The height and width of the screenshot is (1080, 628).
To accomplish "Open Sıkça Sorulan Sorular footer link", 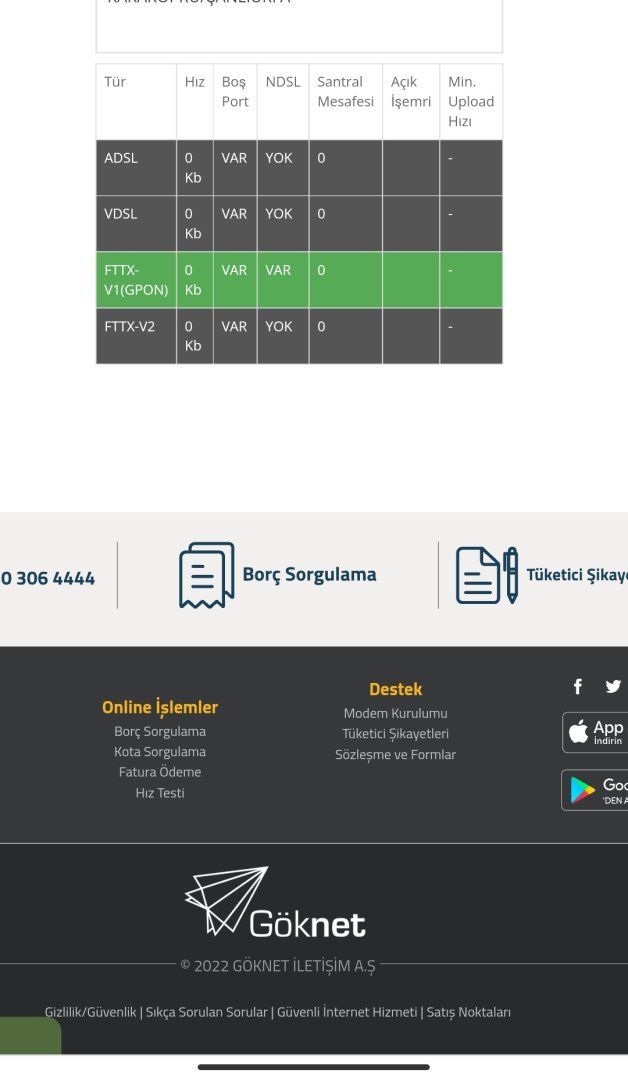I will coord(206,1012).
